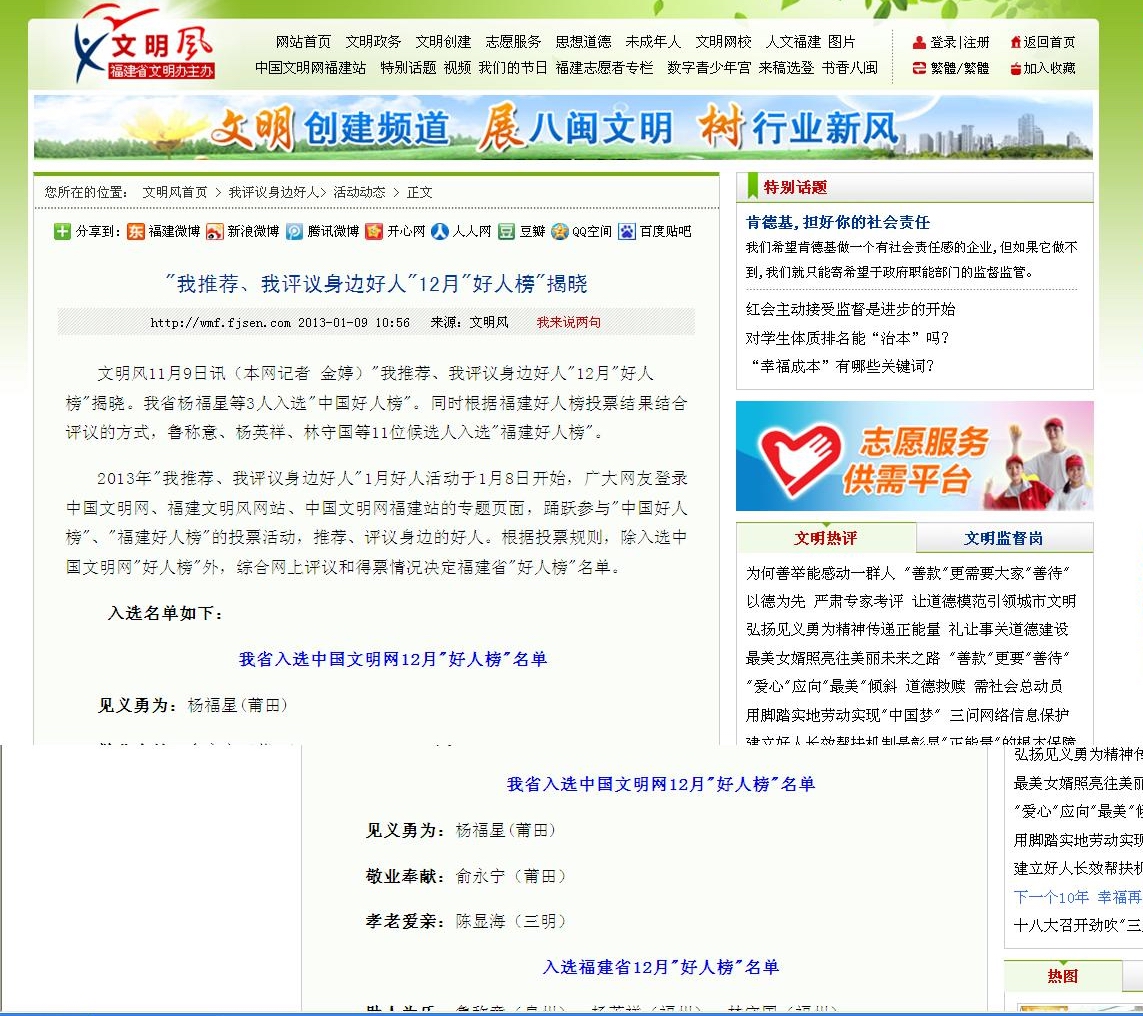Open 志愿服务 in the navigation menu
The image size is (1143, 1016).
pos(513,42)
